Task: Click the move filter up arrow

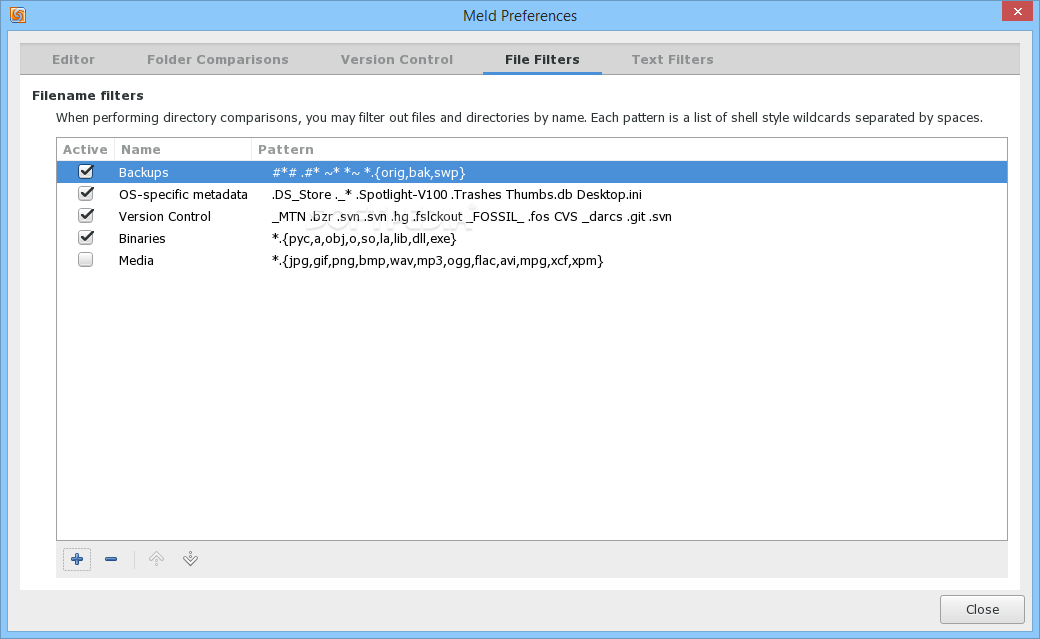Action: (156, 559)
